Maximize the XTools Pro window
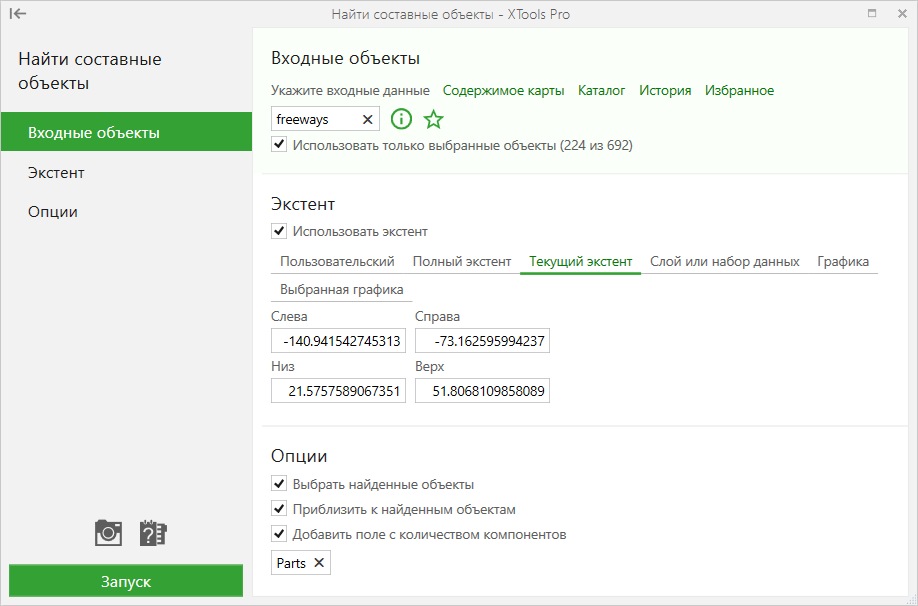This screenshot has width=918, height=606. point(872,13)
